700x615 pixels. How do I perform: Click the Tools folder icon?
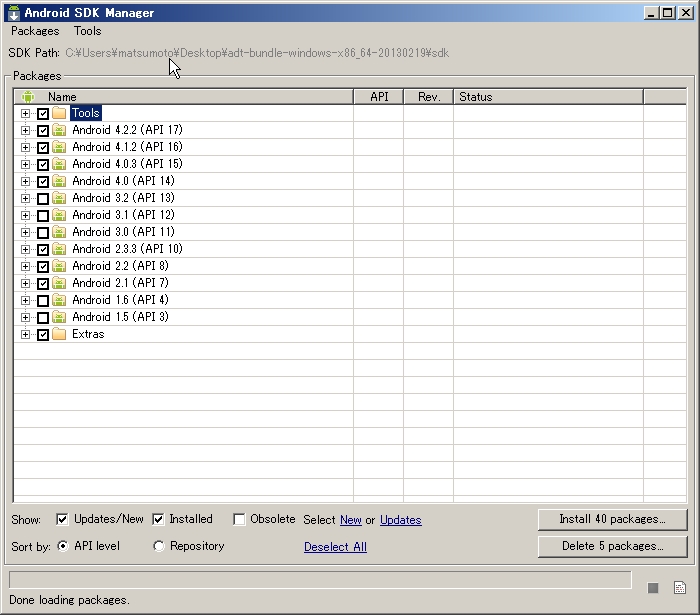point(59,113)
